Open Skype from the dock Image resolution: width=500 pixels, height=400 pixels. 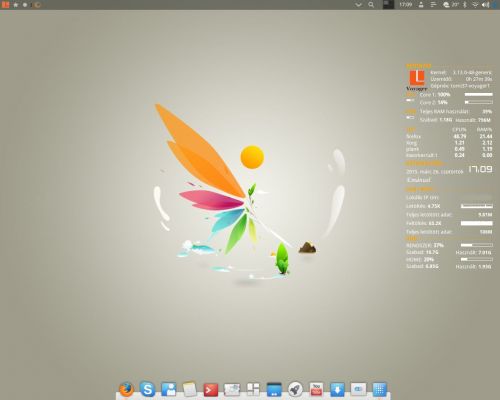(x=147, y=389)
